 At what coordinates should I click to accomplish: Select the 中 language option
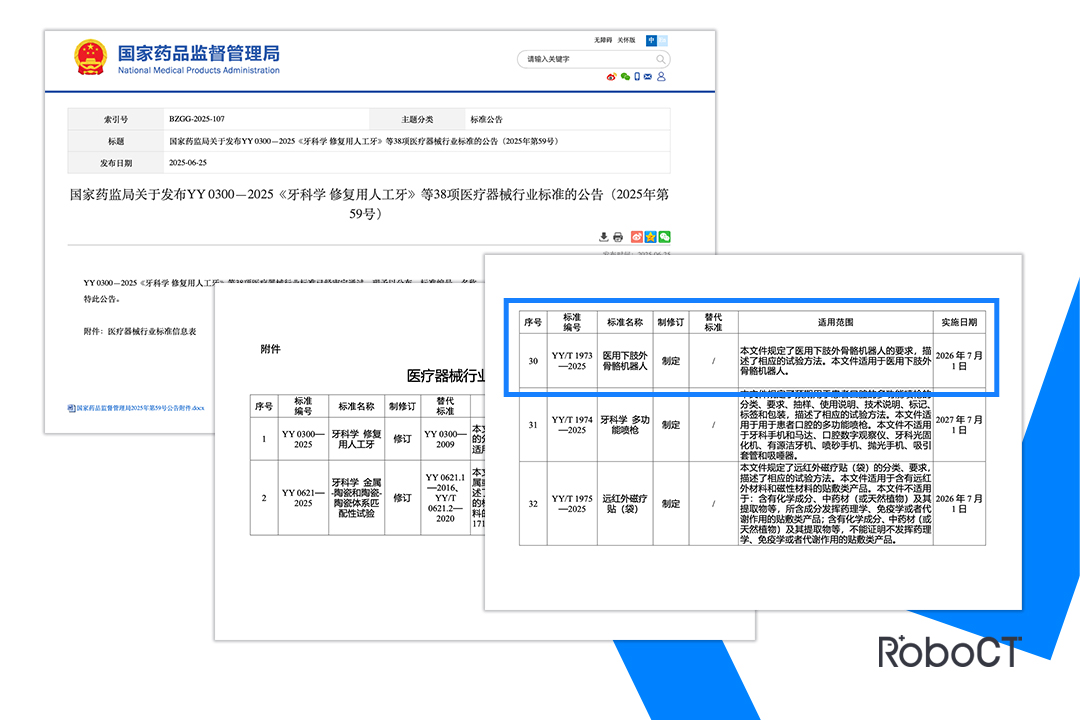651,40
